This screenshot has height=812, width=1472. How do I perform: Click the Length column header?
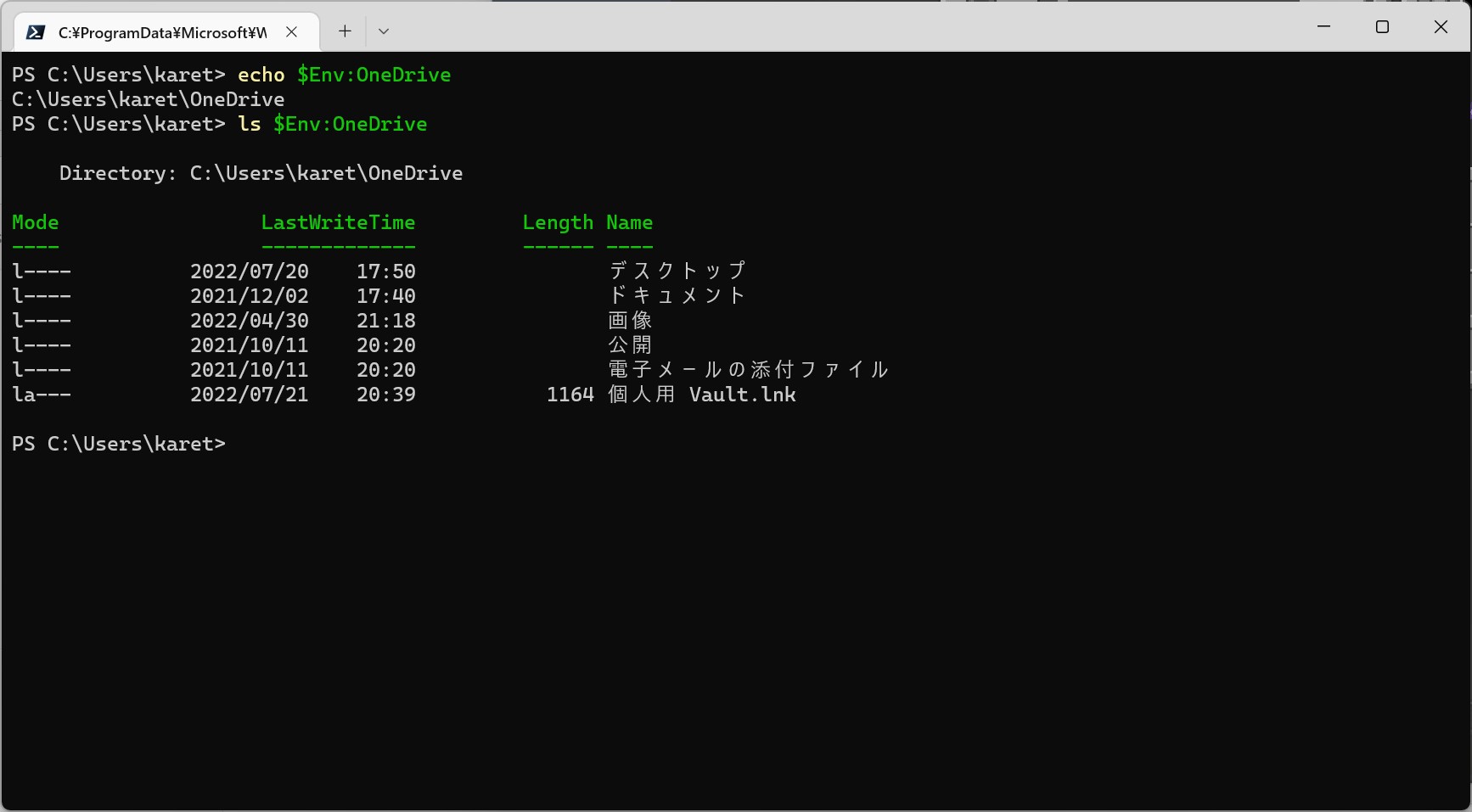click(x=558, y=223)
